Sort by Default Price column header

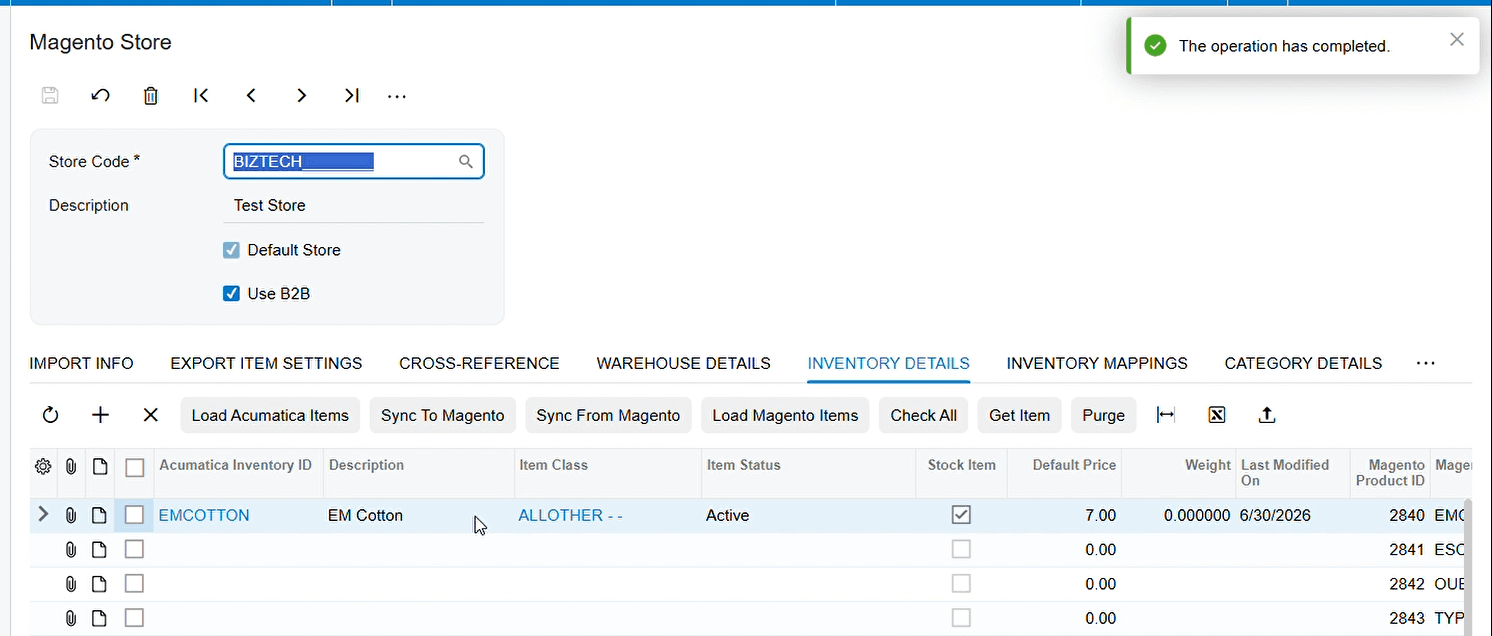pos(1074,465)
